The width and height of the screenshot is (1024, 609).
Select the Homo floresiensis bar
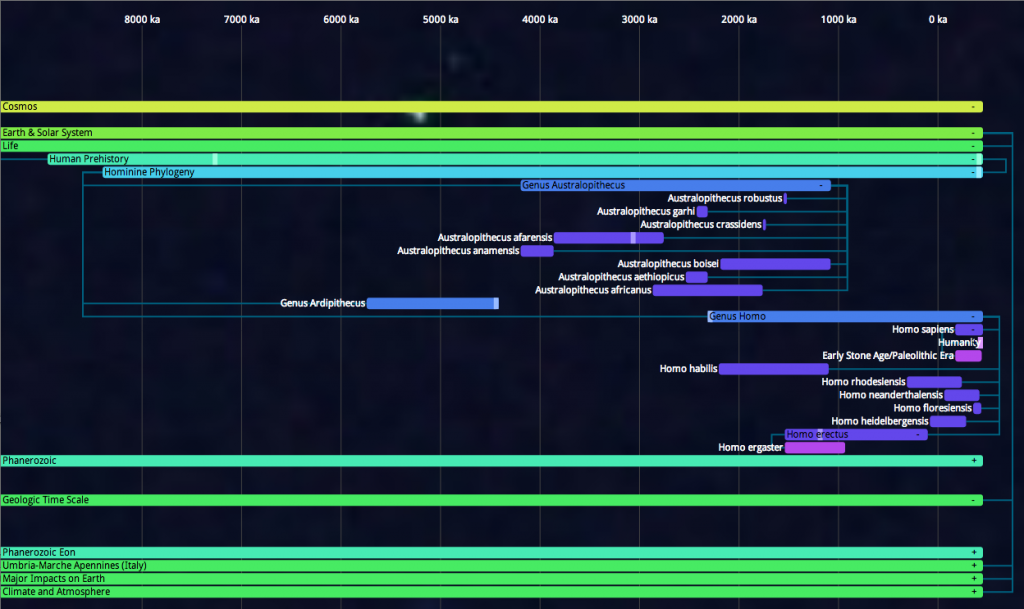coord(977,408)
